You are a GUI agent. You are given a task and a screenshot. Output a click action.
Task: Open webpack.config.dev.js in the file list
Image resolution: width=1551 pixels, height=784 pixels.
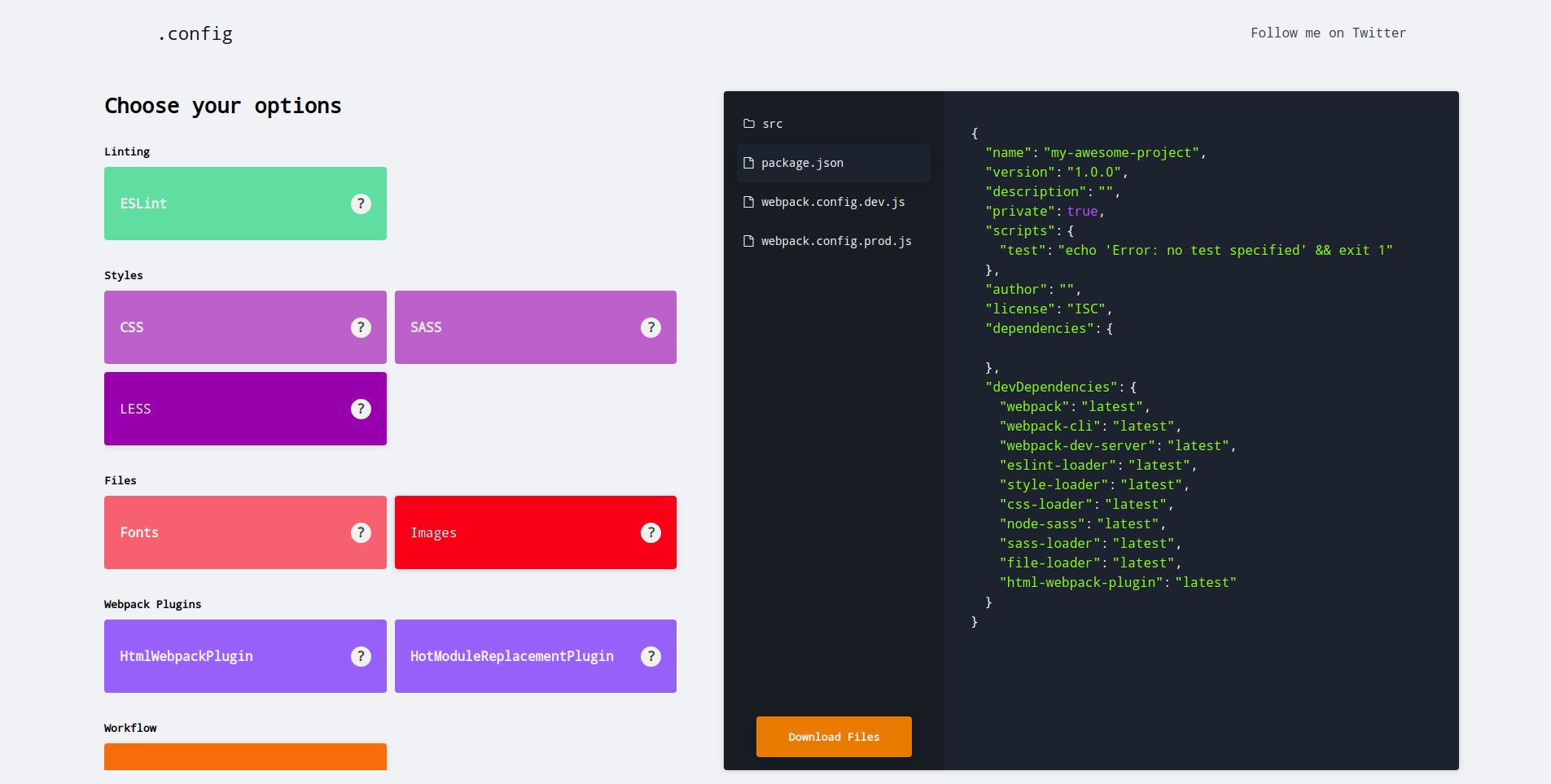click(834, 202)
